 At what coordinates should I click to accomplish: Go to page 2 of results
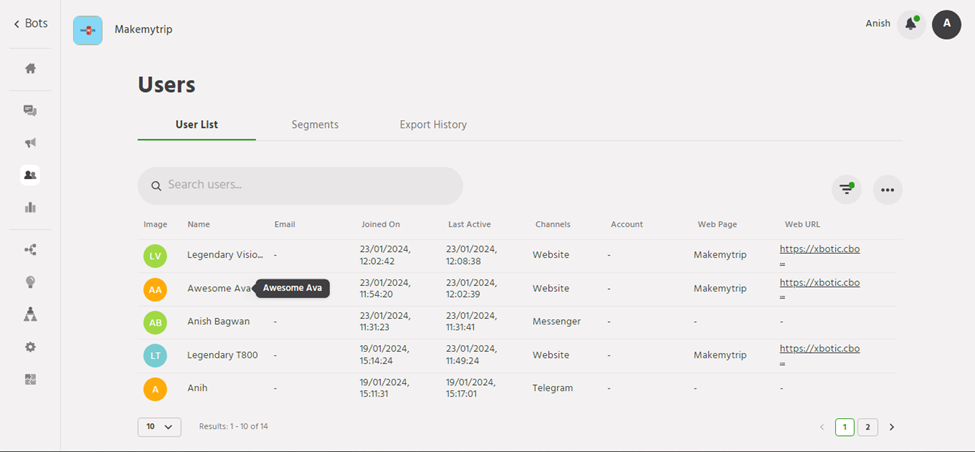[x=868, y=427]
